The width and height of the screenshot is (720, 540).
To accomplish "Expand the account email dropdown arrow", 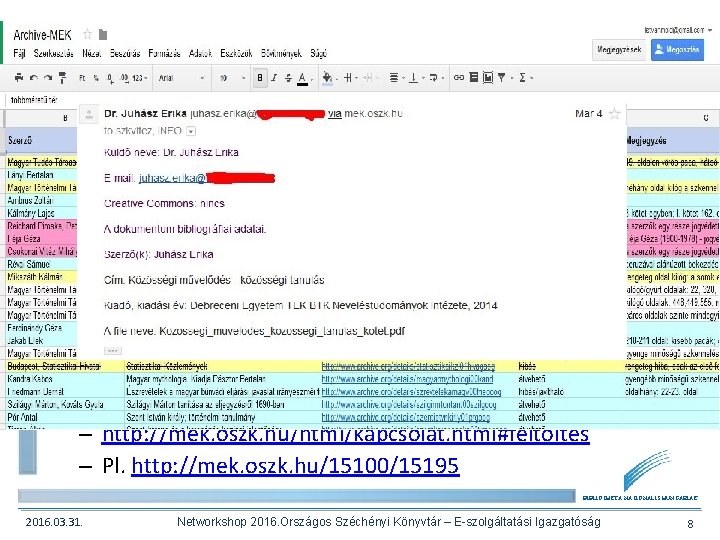I will pyautogui.click(x=710, y=30).
